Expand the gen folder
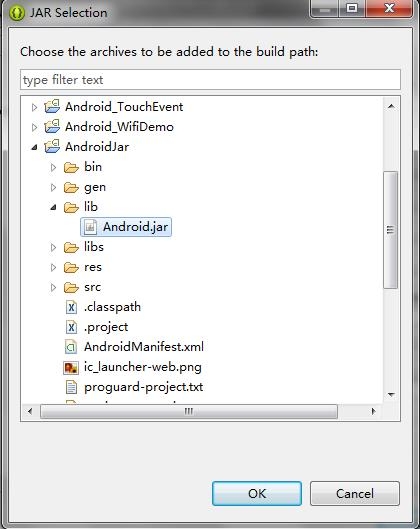Image resolution: width=420 pixels, height=529 pixels. coord(53,187)
